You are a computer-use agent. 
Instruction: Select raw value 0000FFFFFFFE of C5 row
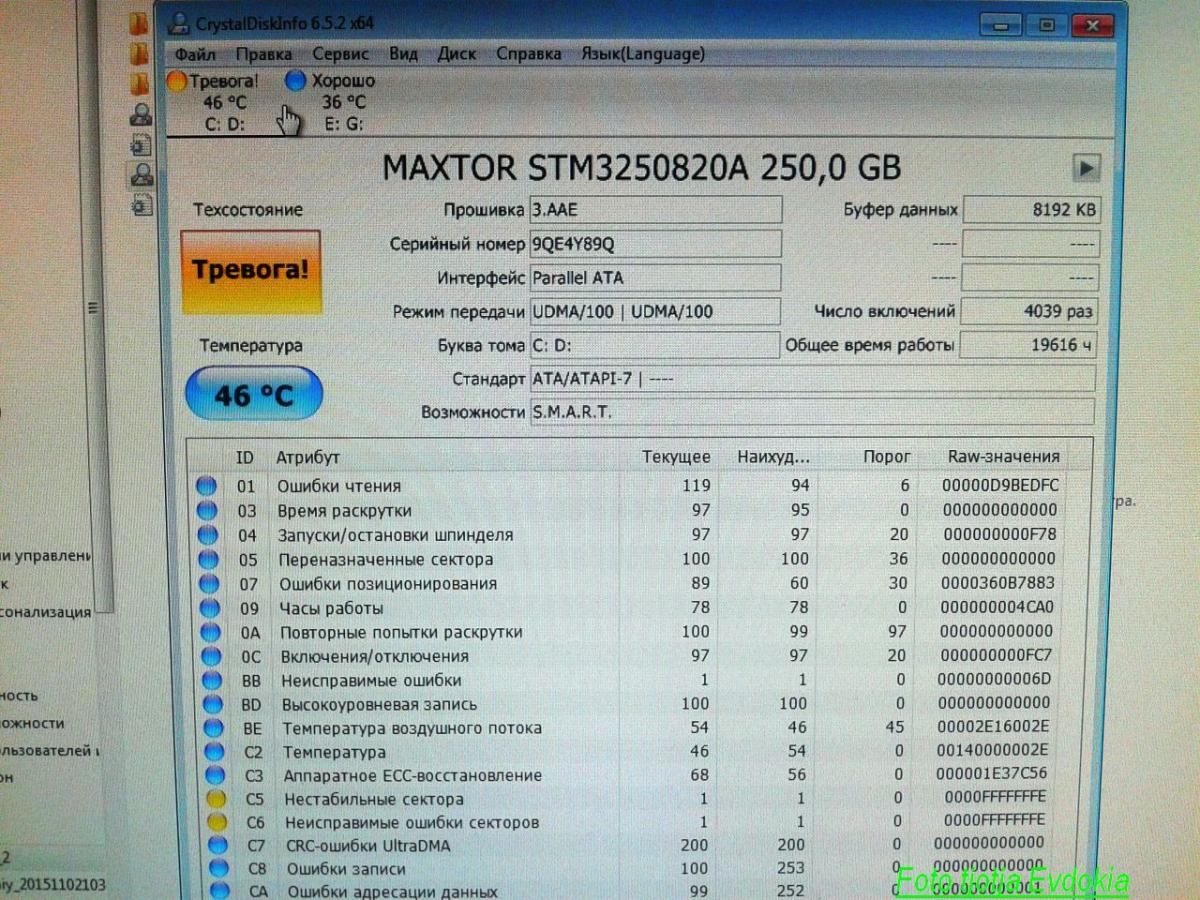(996, 797)
